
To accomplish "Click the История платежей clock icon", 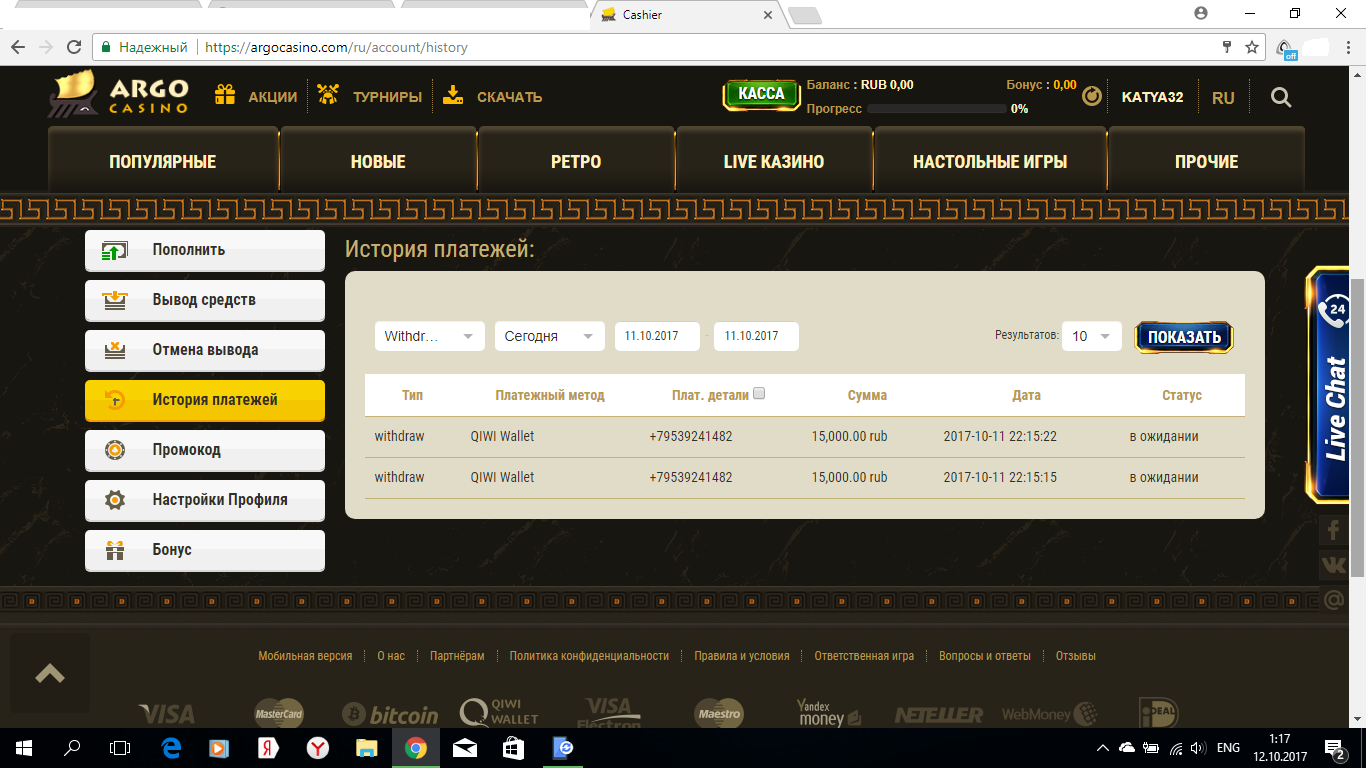I will pos(115,400).
